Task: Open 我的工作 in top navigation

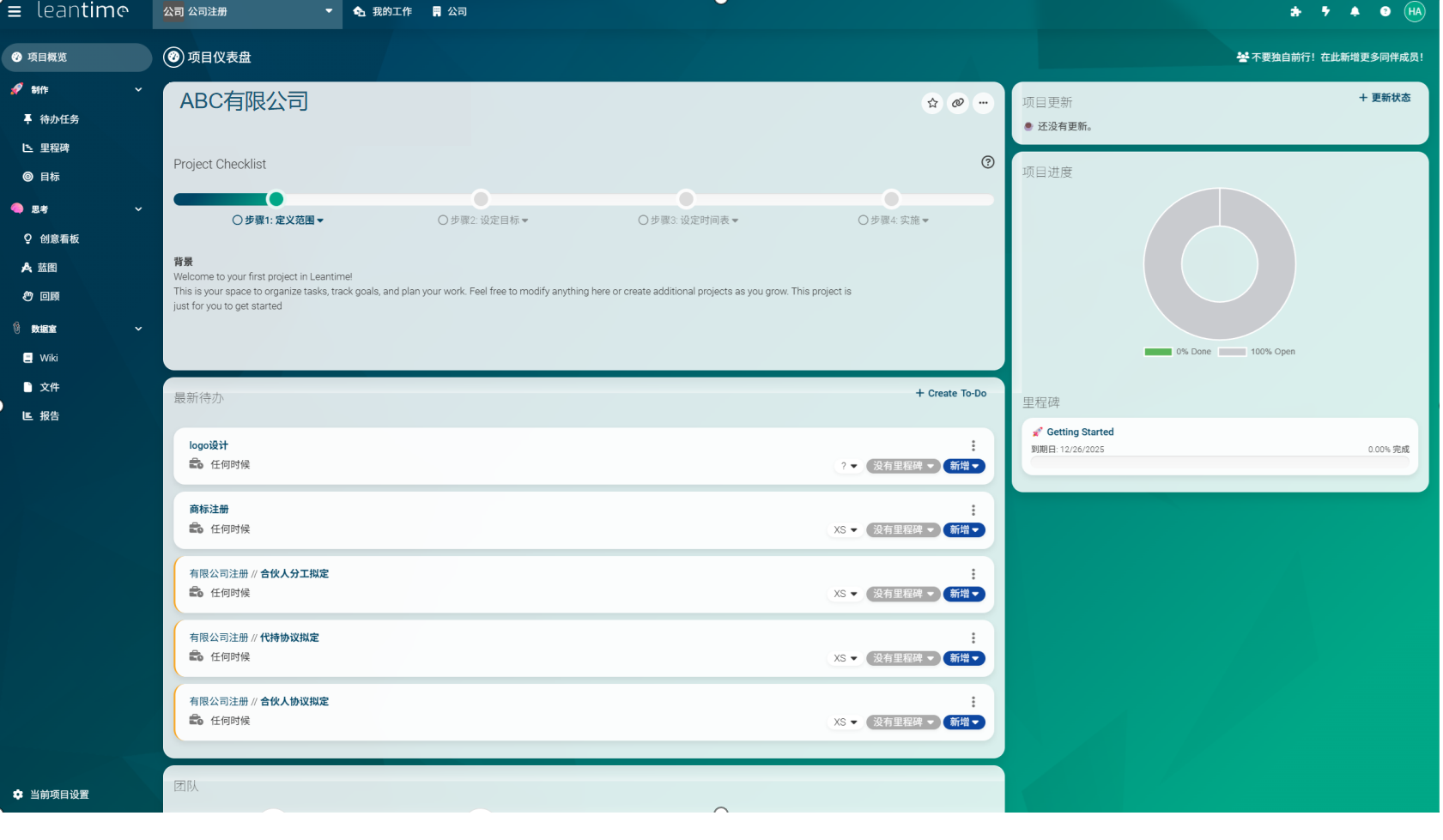Action: coord(383,12)
